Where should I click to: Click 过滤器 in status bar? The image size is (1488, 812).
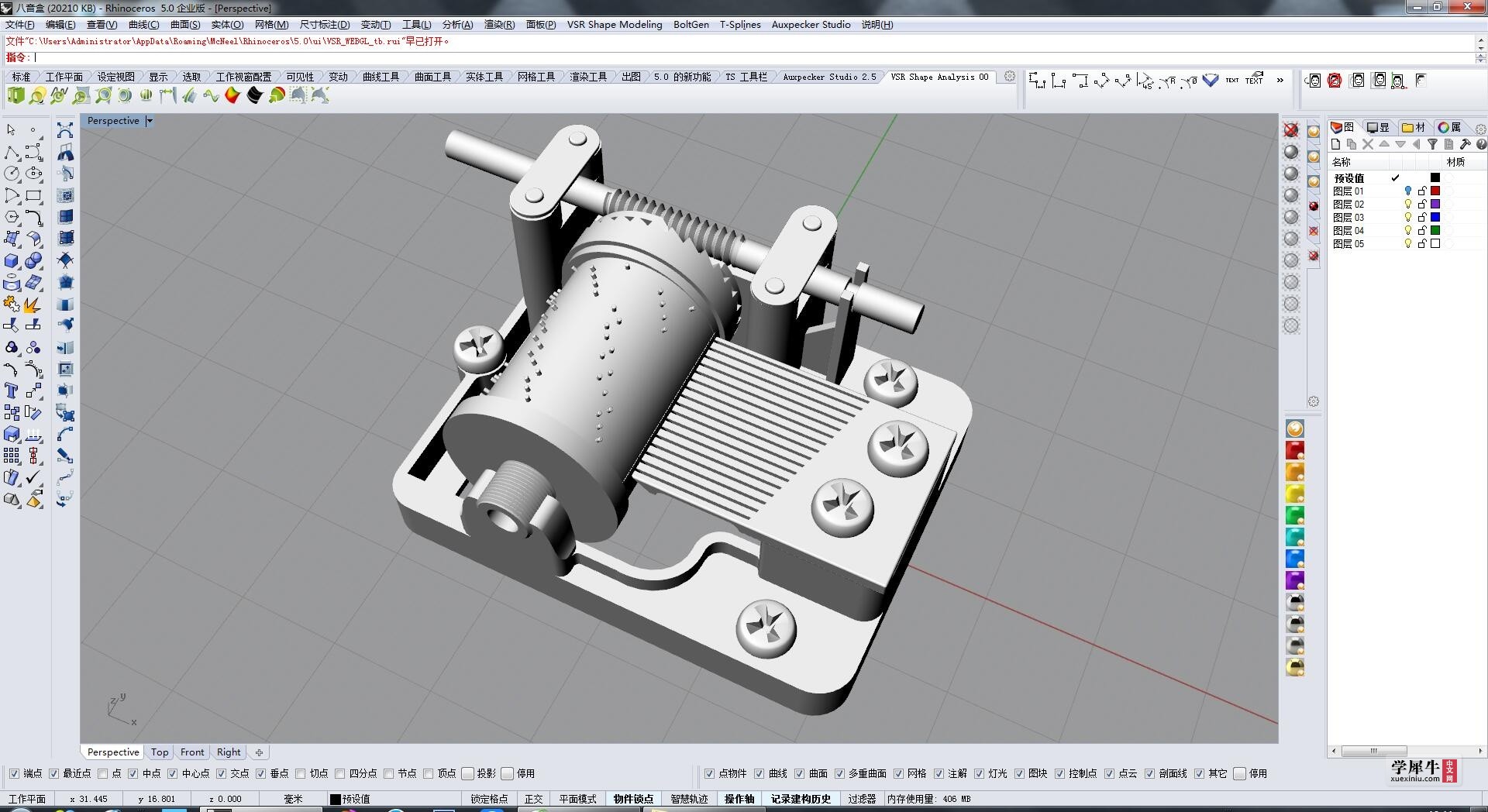[x=862, y=799]
